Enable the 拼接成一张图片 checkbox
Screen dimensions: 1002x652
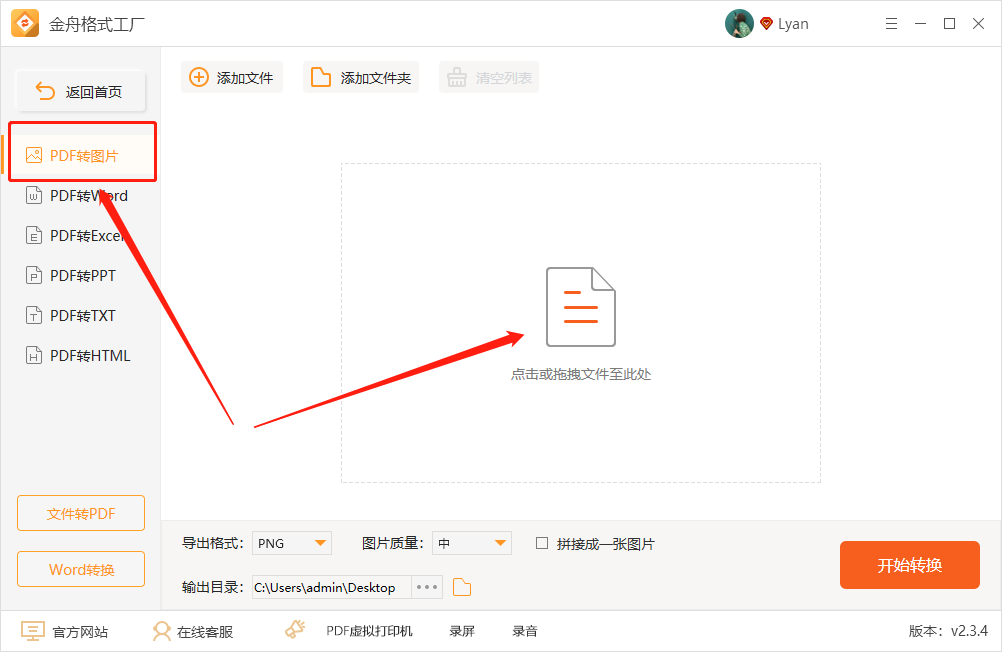(542, 543)
